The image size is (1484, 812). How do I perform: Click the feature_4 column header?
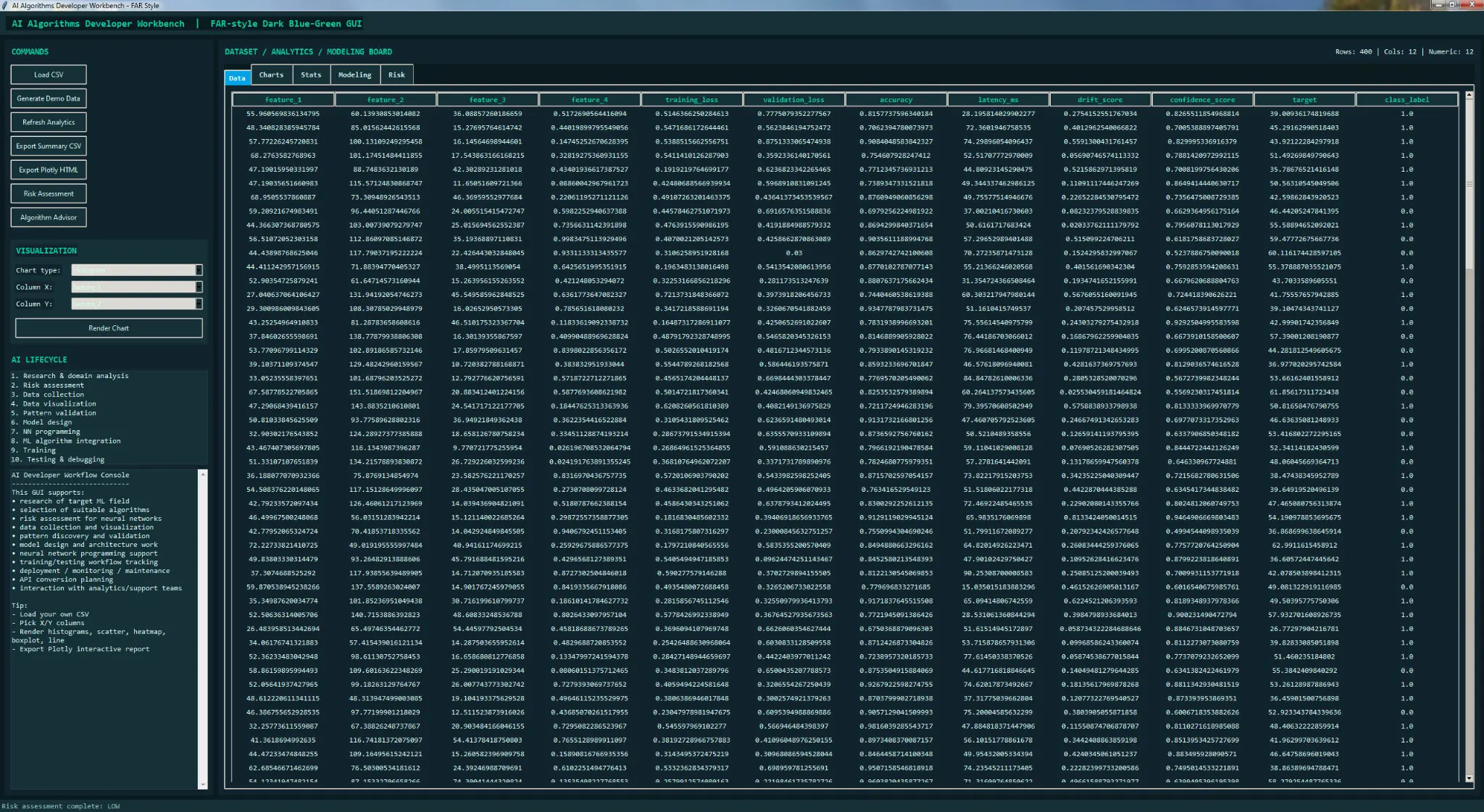tap(590, 100)
